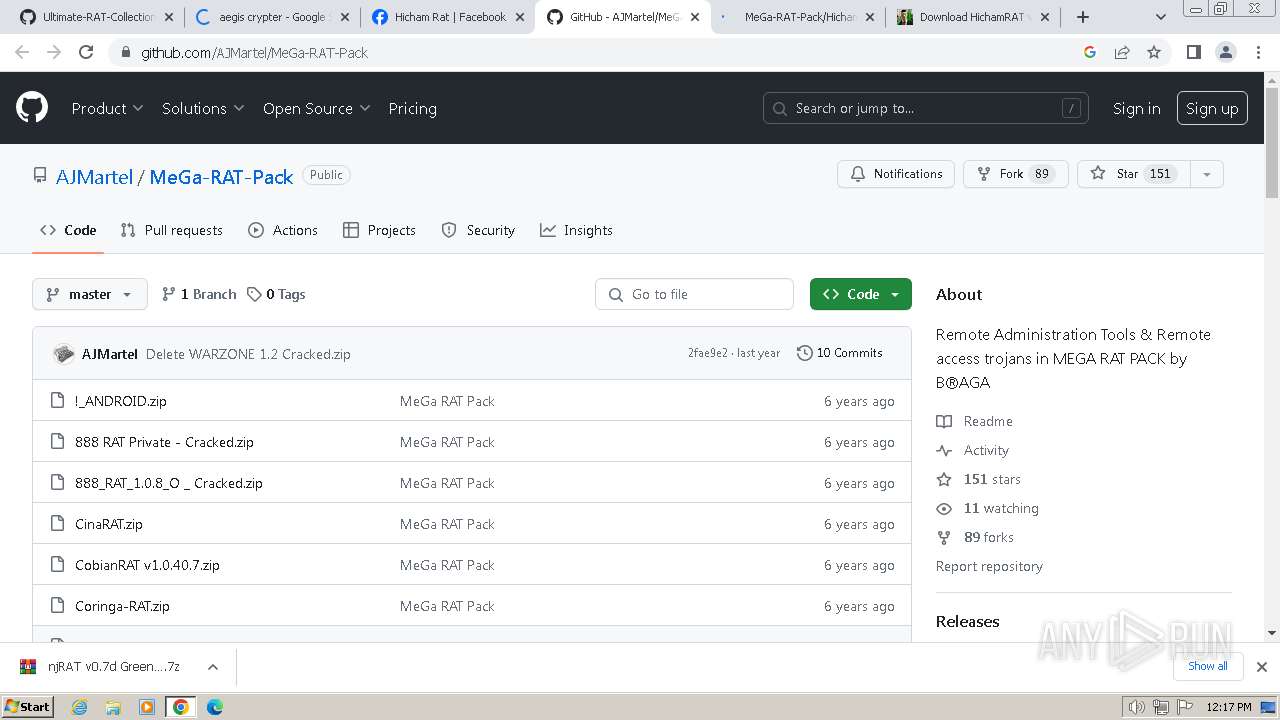
Task: Click Show all downloads button
Action: click(x=1208, y=666)
